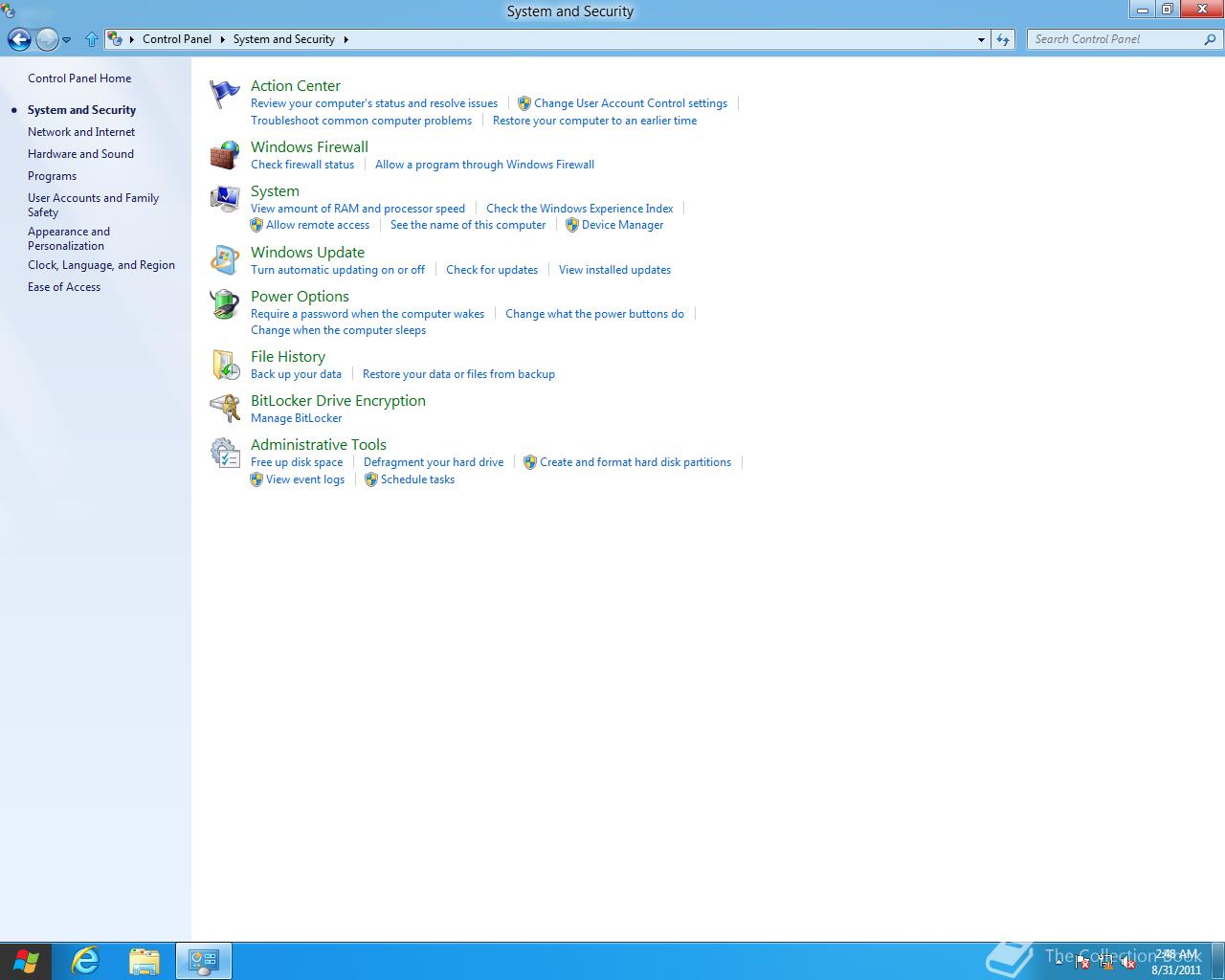Click Allow a program through Windows Firewall
Screen dimensions: 1225x980
[x=484, y=165]
